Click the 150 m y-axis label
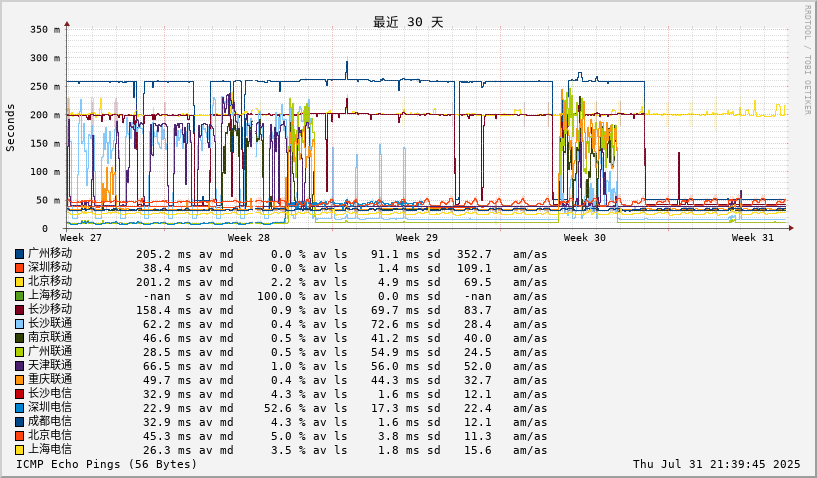Screen dimensions: 817x478 [x=45, y=143]
